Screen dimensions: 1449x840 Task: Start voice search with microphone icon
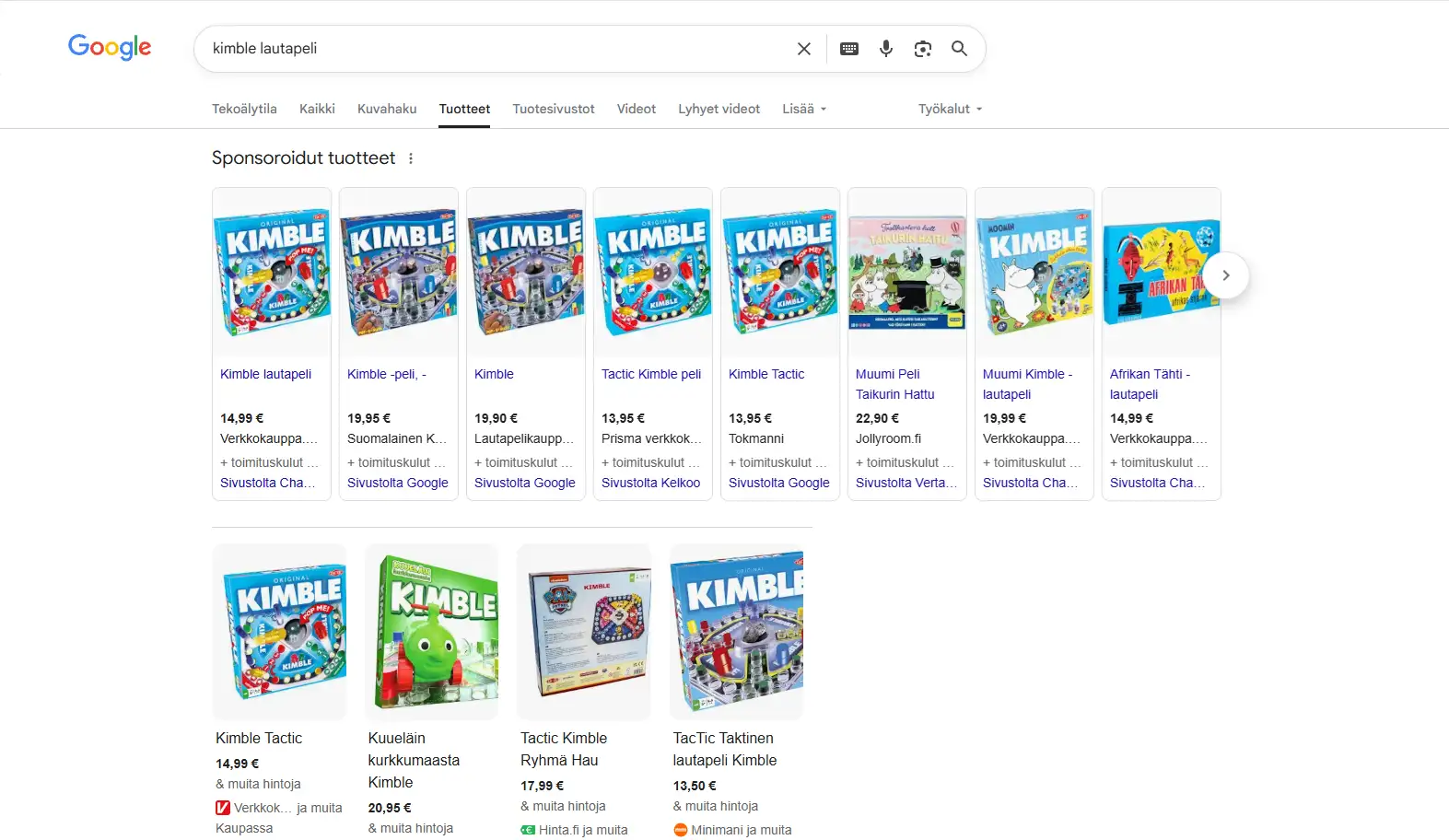point(886,49)
